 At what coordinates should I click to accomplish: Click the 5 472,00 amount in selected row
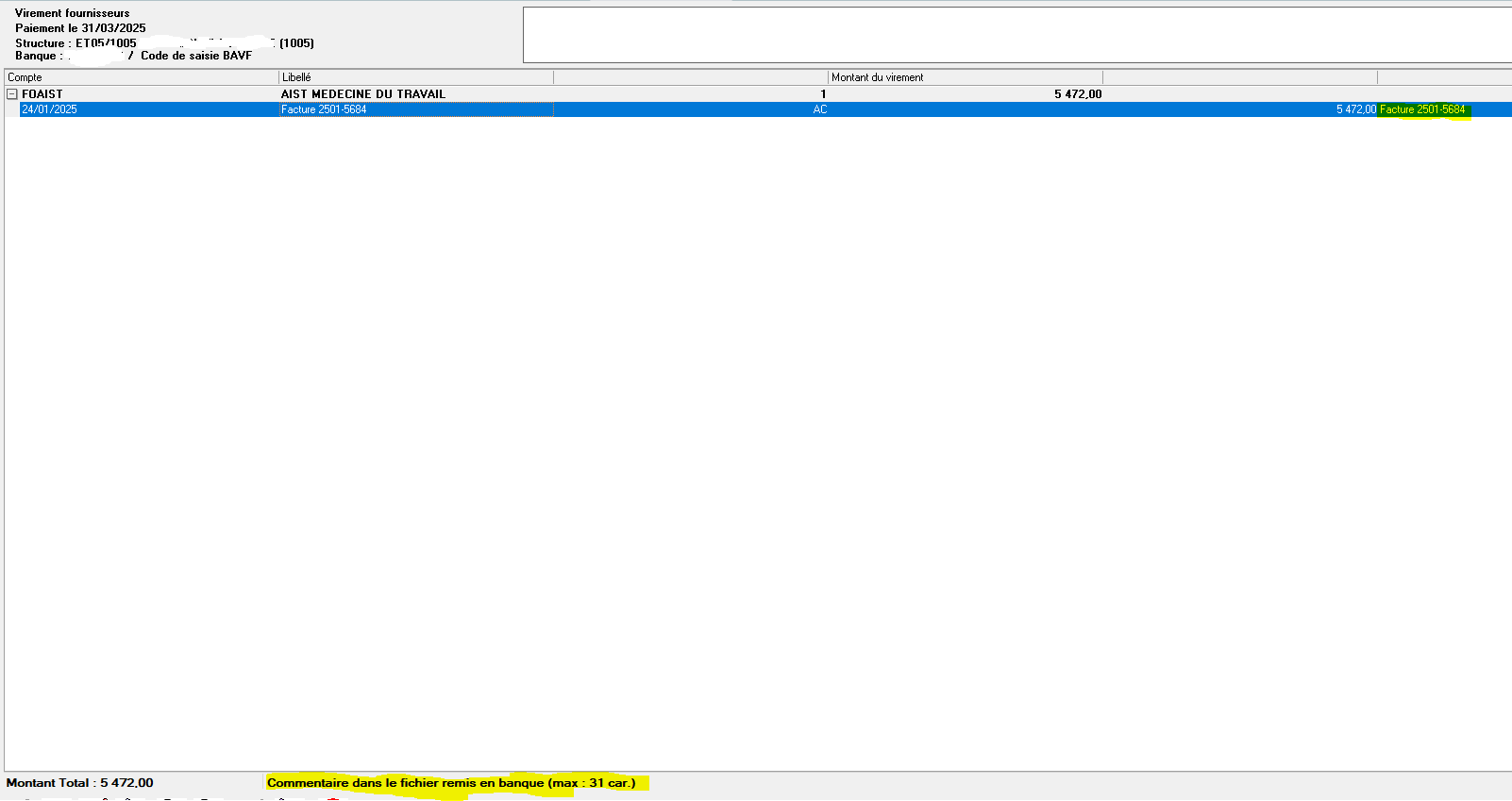(x=1355, y=109)
